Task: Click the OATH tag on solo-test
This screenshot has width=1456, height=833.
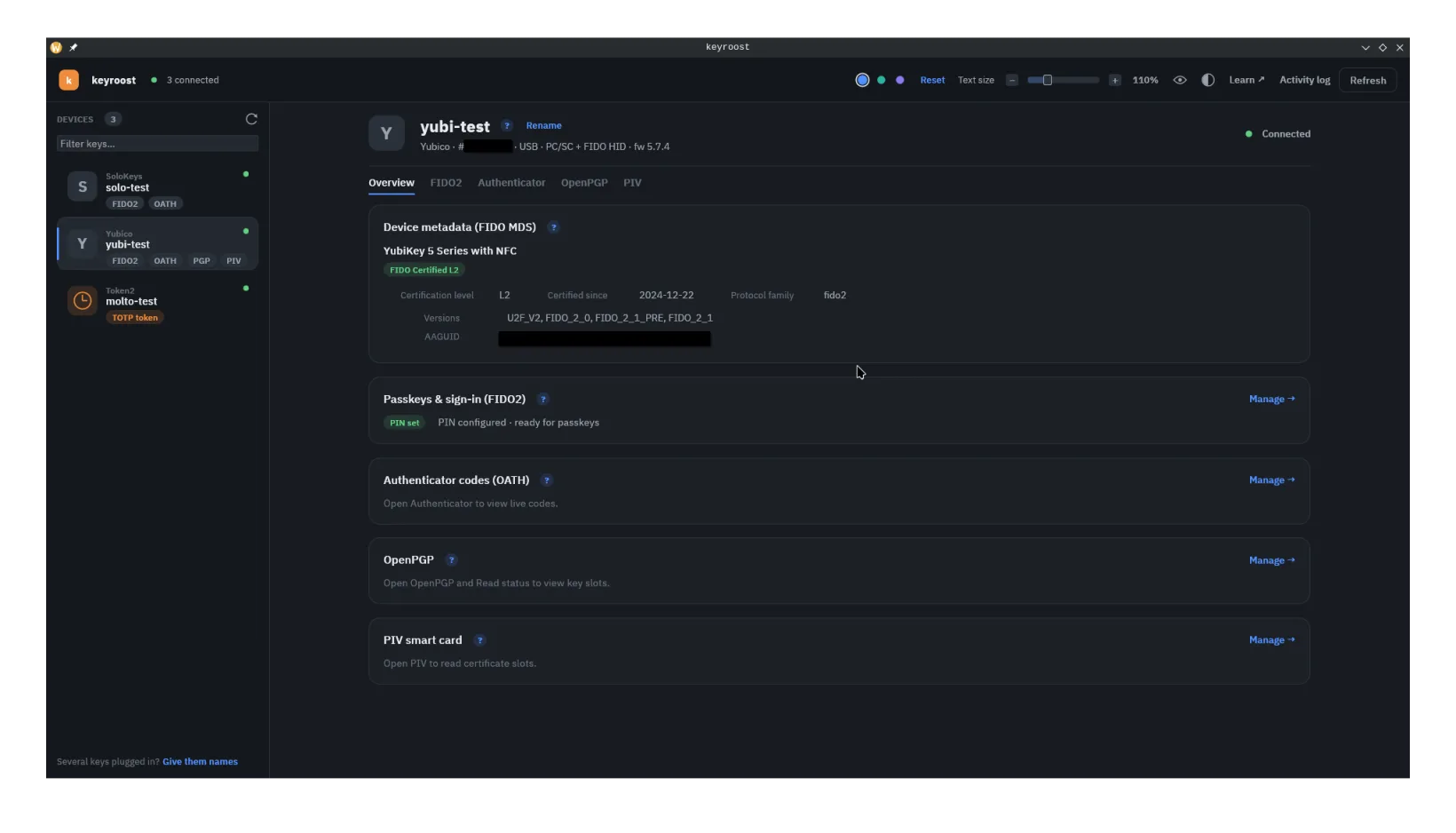Action: point(165,204)
